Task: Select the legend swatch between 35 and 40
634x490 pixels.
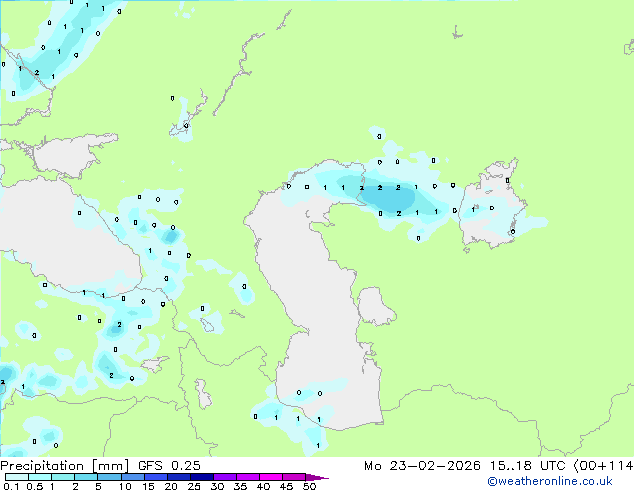Action: (x=247, y=477)
